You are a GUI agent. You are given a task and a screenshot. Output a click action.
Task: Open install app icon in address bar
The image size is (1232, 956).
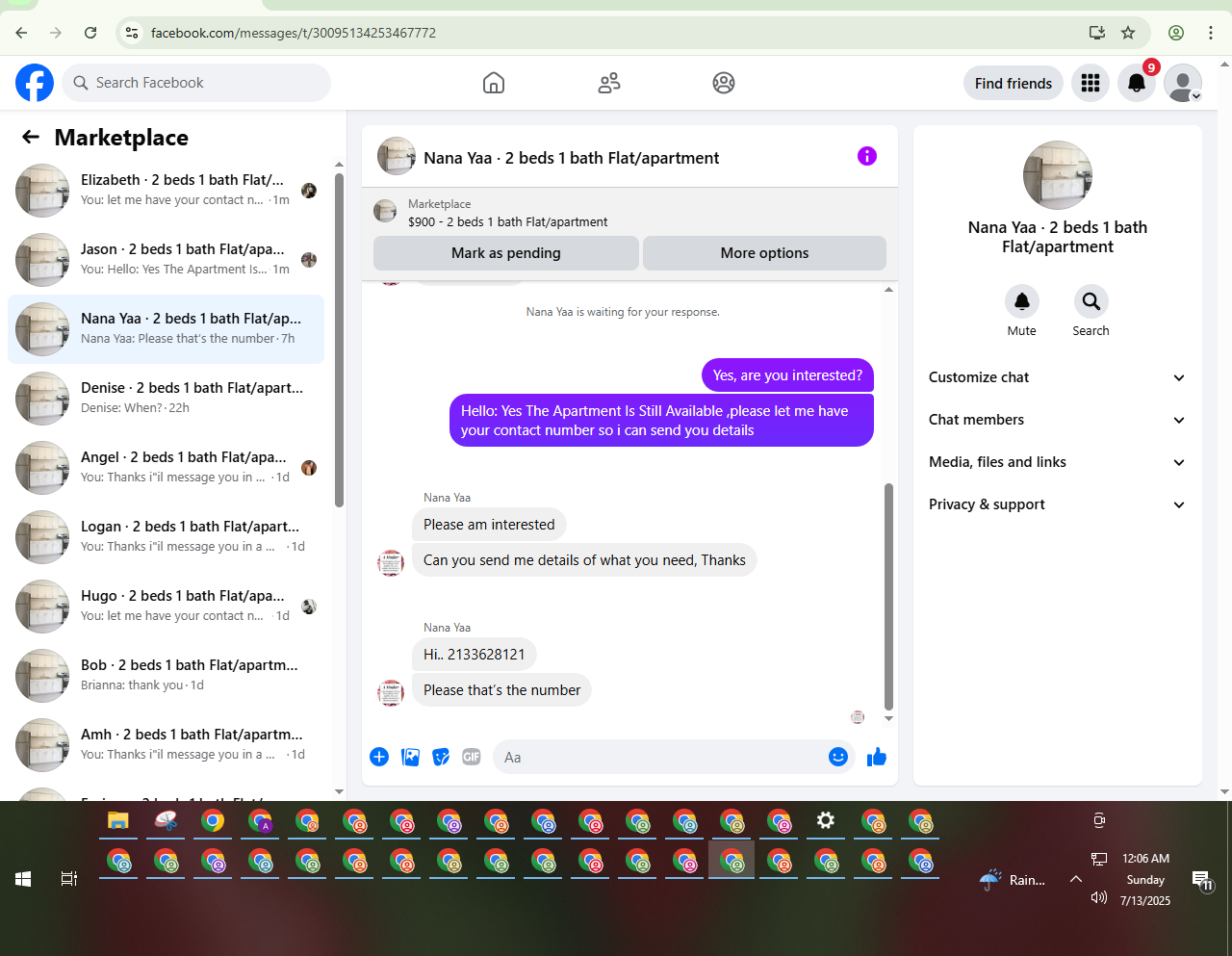tap(1097, 33)
